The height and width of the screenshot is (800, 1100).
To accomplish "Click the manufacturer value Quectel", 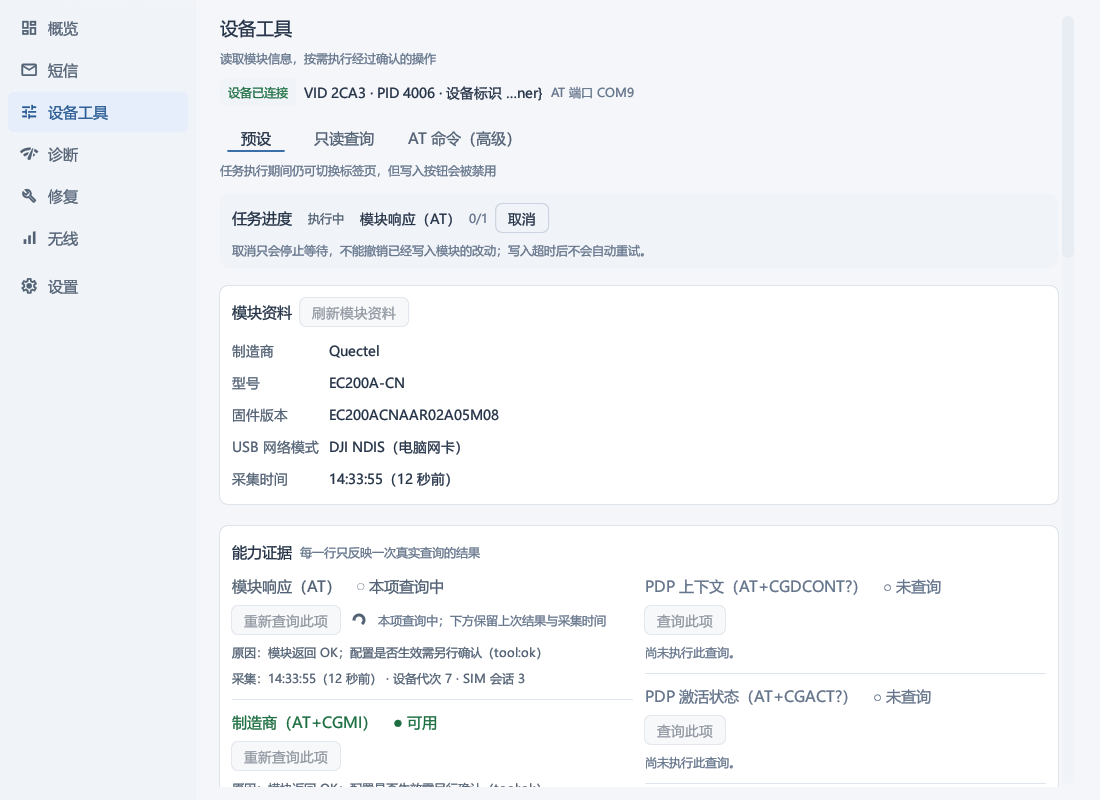I will 354,351.
